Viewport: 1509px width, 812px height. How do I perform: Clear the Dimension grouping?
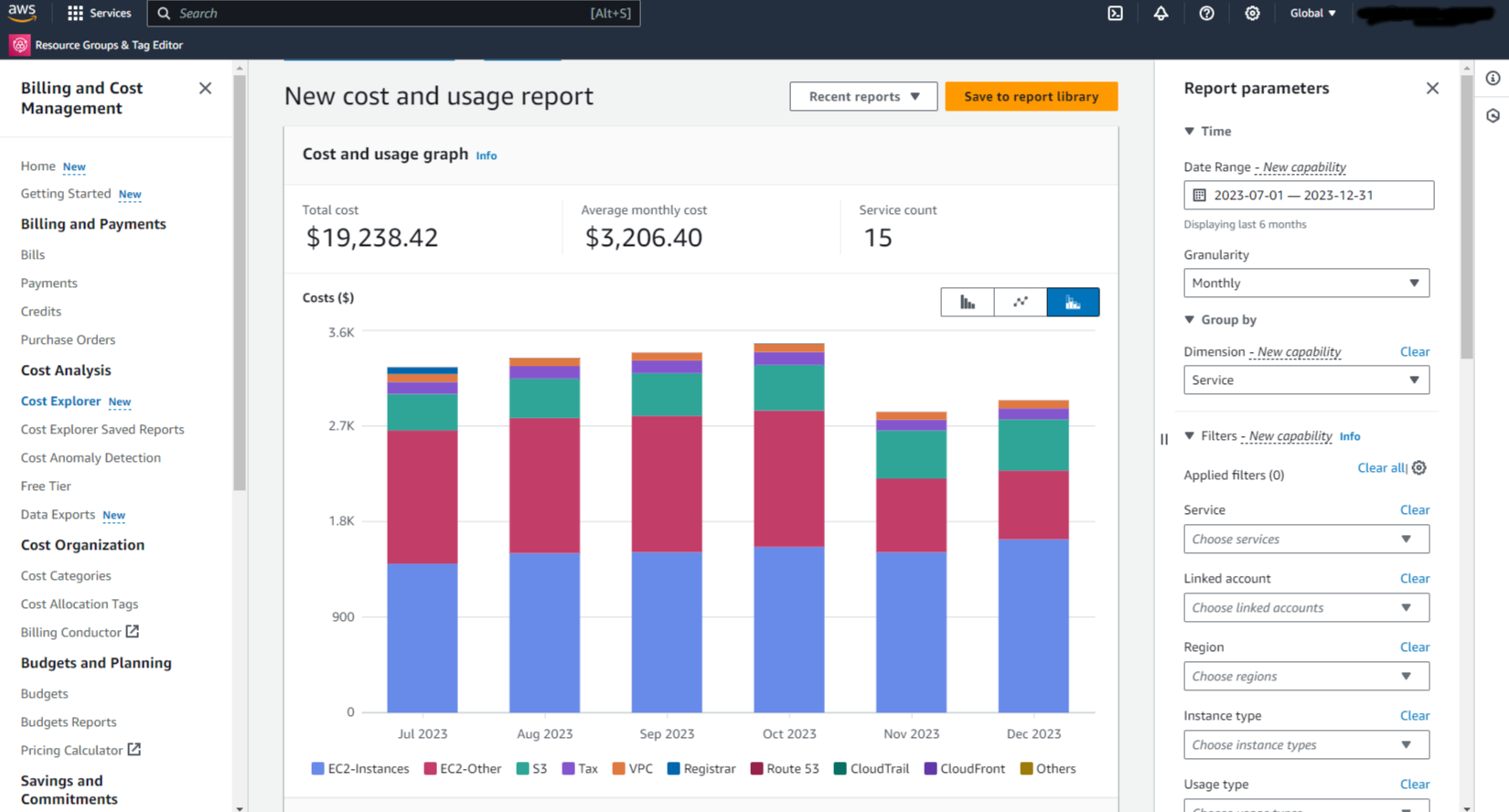pyautogui.click(x=1414, y=351)
